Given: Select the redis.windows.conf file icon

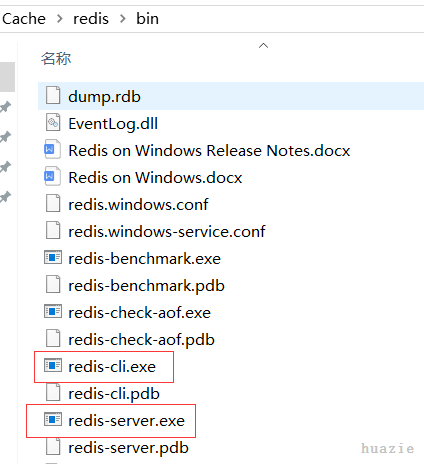Looking at the screenshot, I should [53, 203].
